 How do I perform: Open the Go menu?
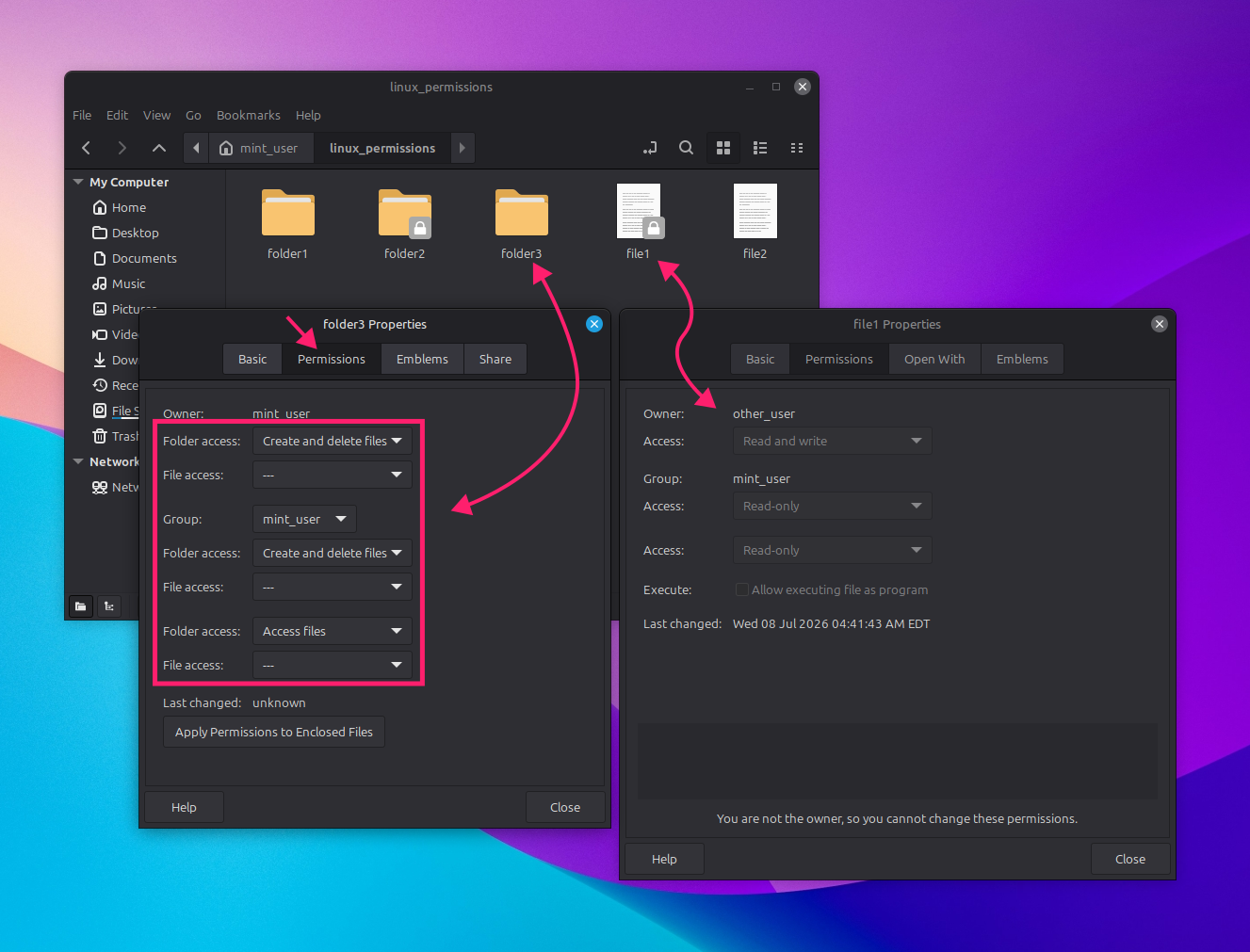[x=193, y=115]
